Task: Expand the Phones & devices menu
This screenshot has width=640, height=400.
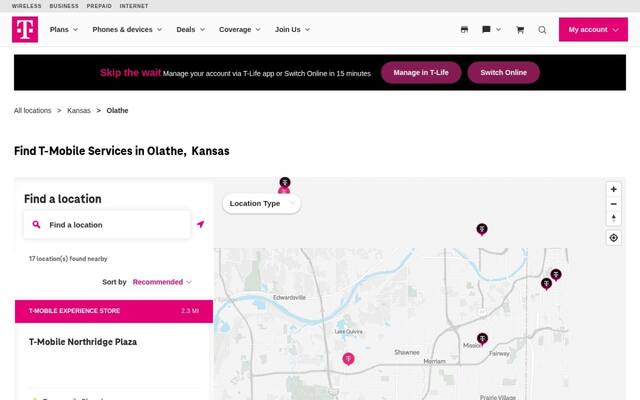Action: (x=127, y=29)
